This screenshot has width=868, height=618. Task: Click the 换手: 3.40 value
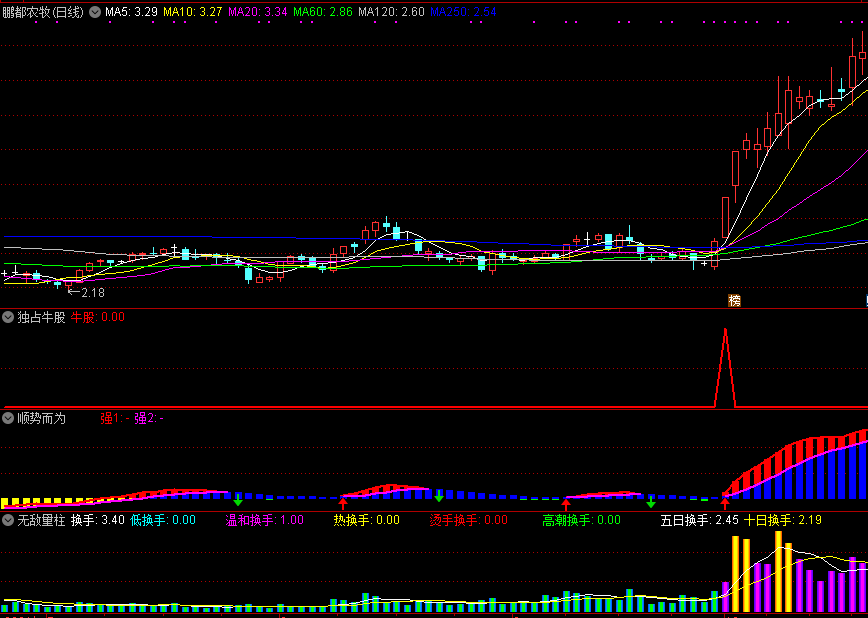(x=98, y=521)
